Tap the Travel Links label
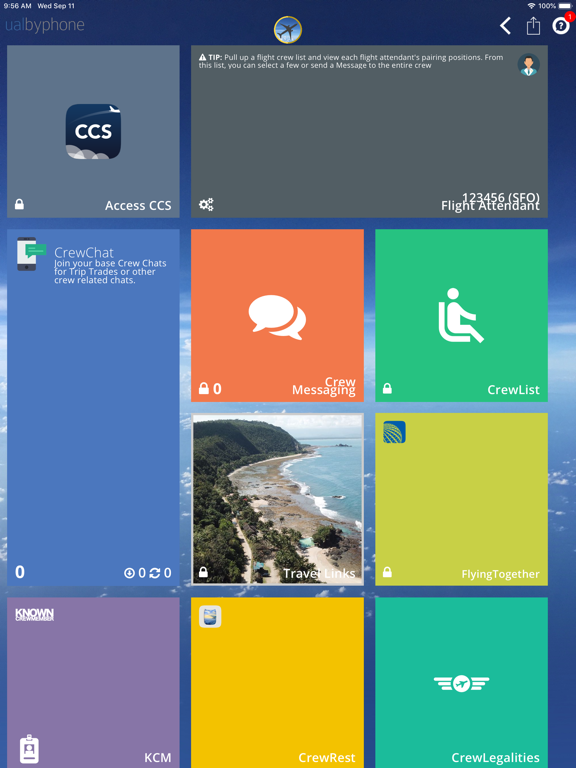This screenshot has width=576, height=768. click(319, 573)
